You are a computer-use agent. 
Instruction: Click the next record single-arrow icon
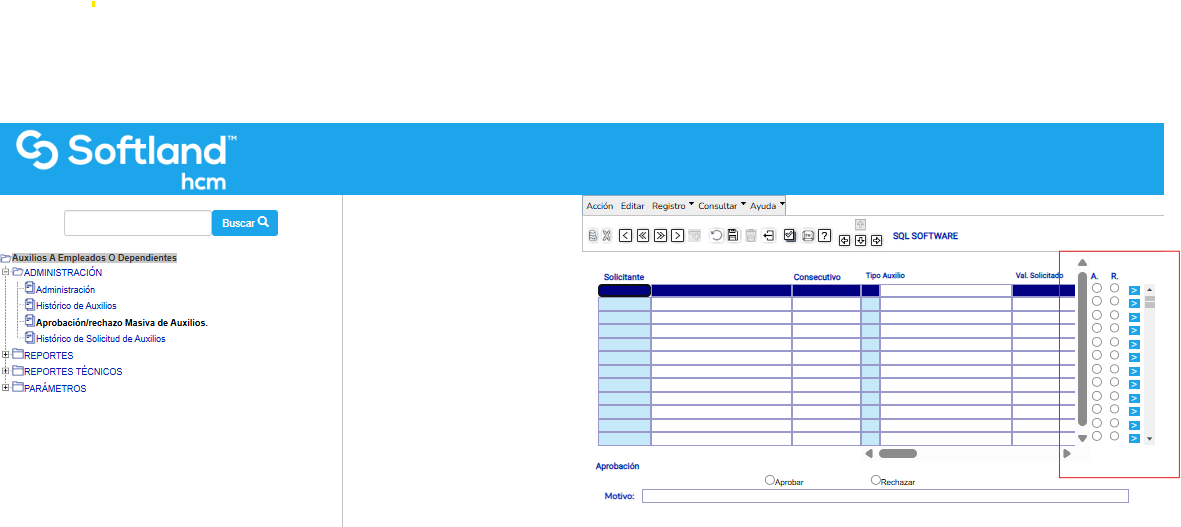pyautogui.click(x=678, y=236)
